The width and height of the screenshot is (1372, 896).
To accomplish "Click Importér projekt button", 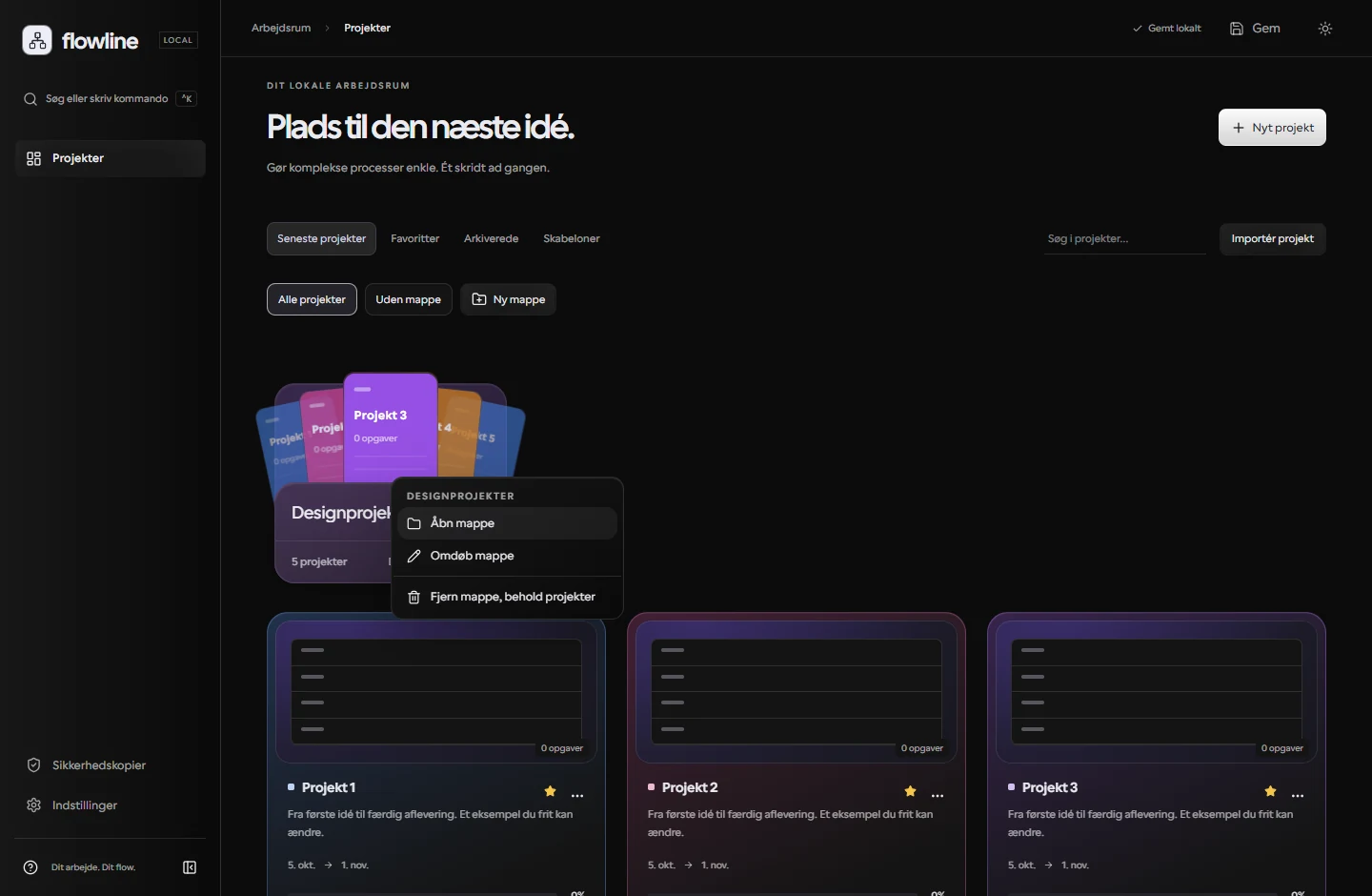I will point(1273,238).
